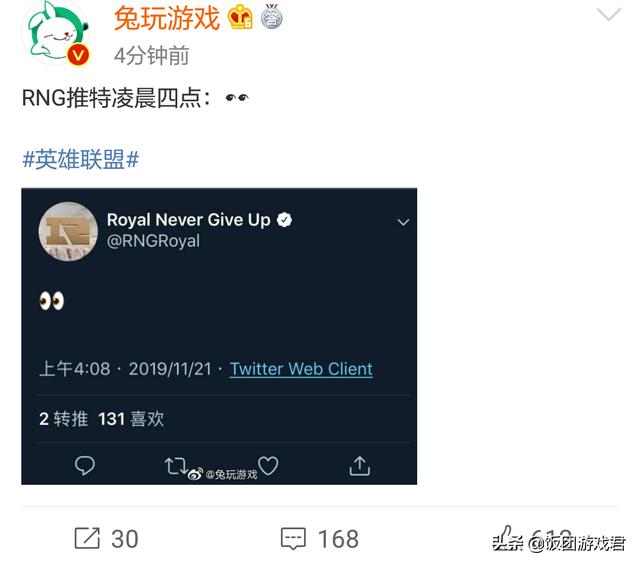
Task: Tap the gold crown membership badge
Action: pyautogui.click(x=240, y=16)
